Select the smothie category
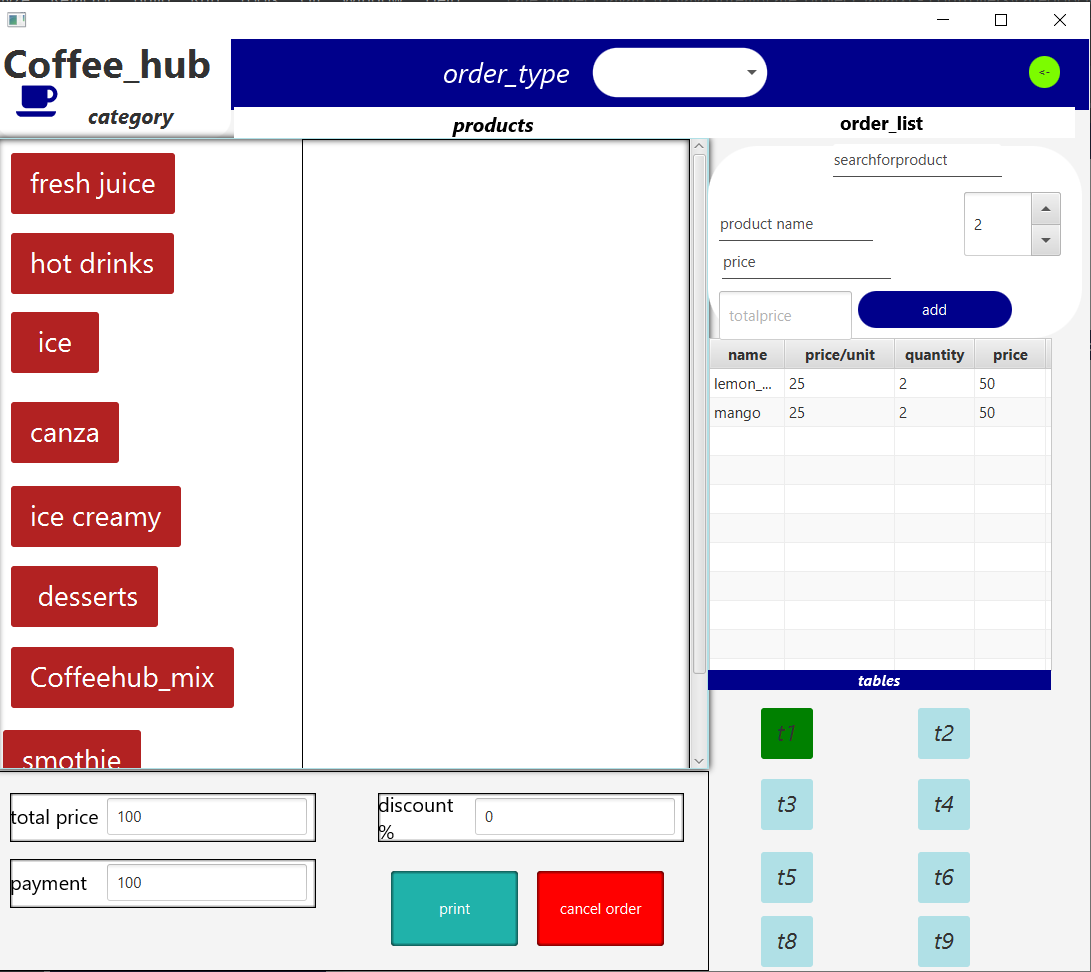The height and width of the screenshot is (972, 1091). point(72,750)
